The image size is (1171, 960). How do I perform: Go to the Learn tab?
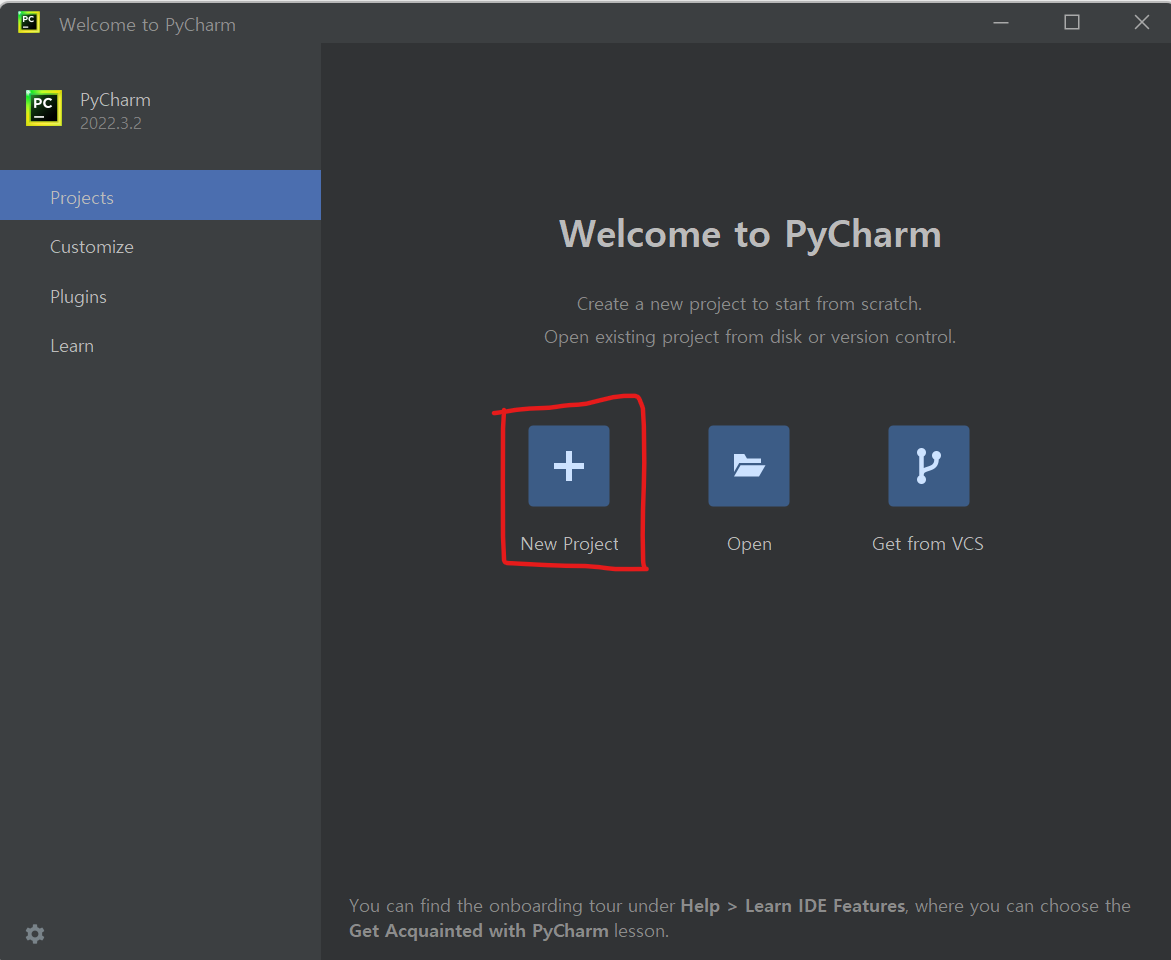(x=161, y=346)
